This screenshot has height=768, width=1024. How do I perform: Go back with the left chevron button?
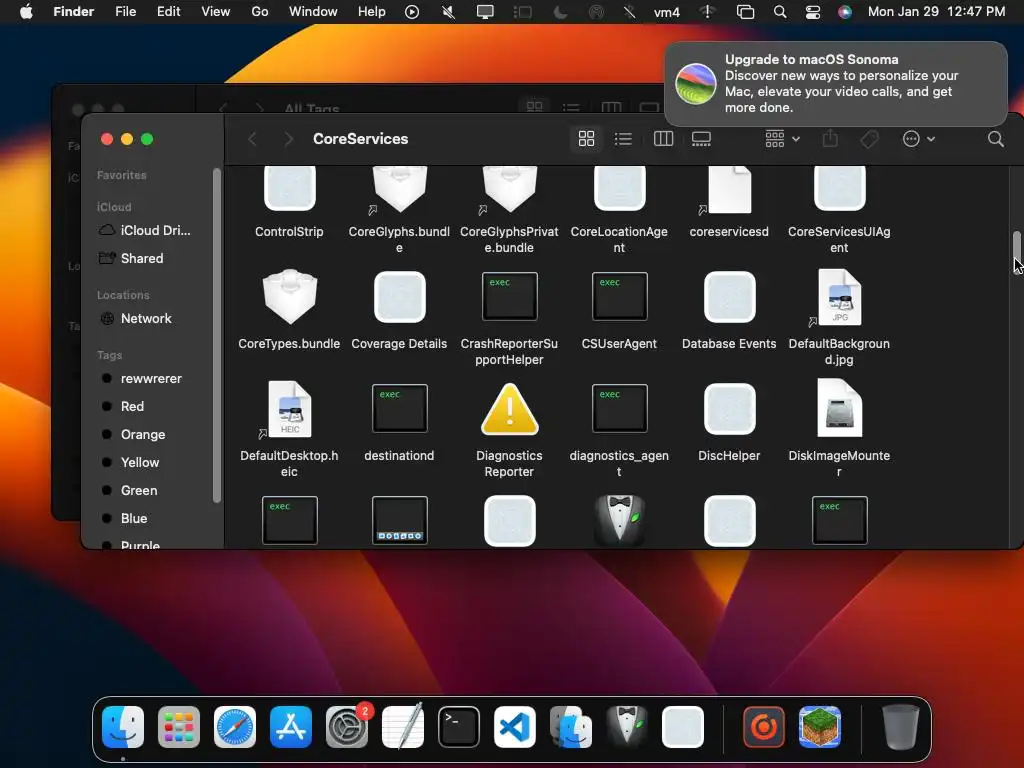[x=252, y=138]
